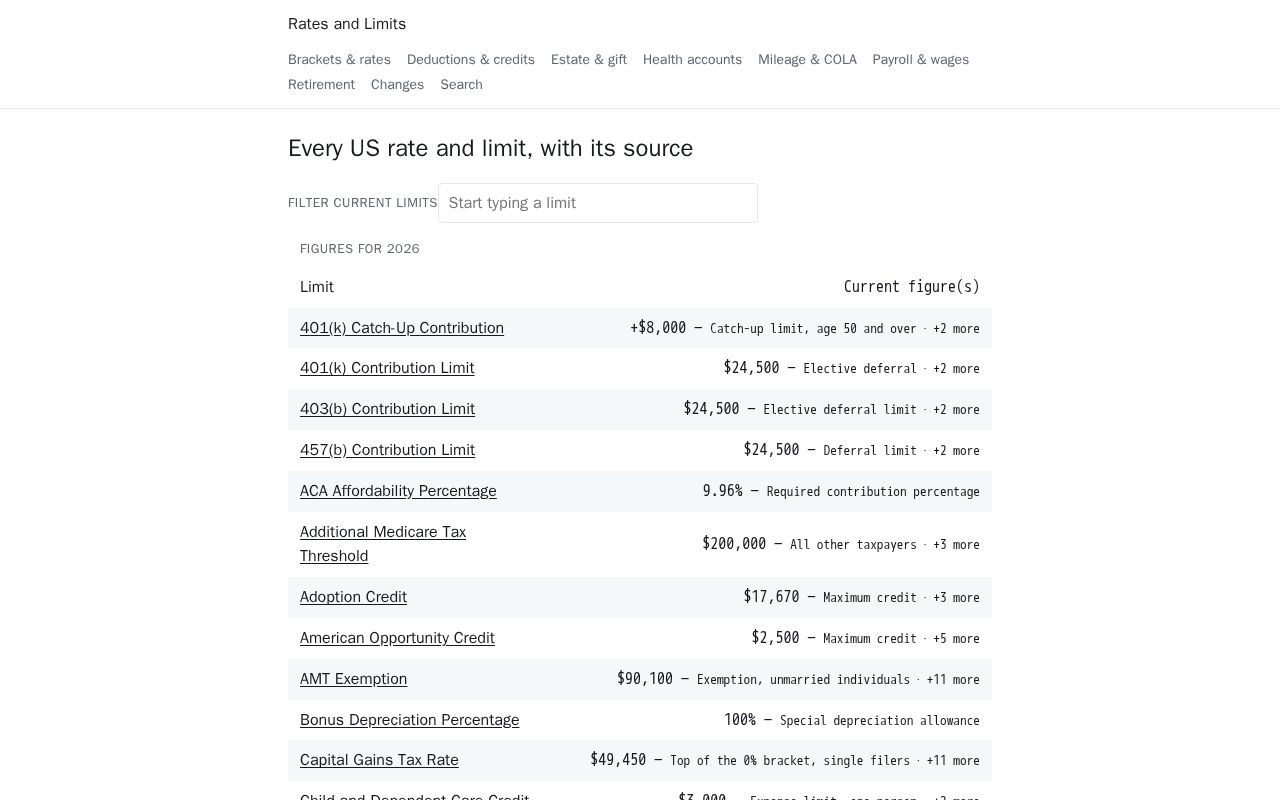The height and width of the screenshot is (800, 1280).
Task: Open Capital Gains Tax Rate link
Action: coord(379,760)
